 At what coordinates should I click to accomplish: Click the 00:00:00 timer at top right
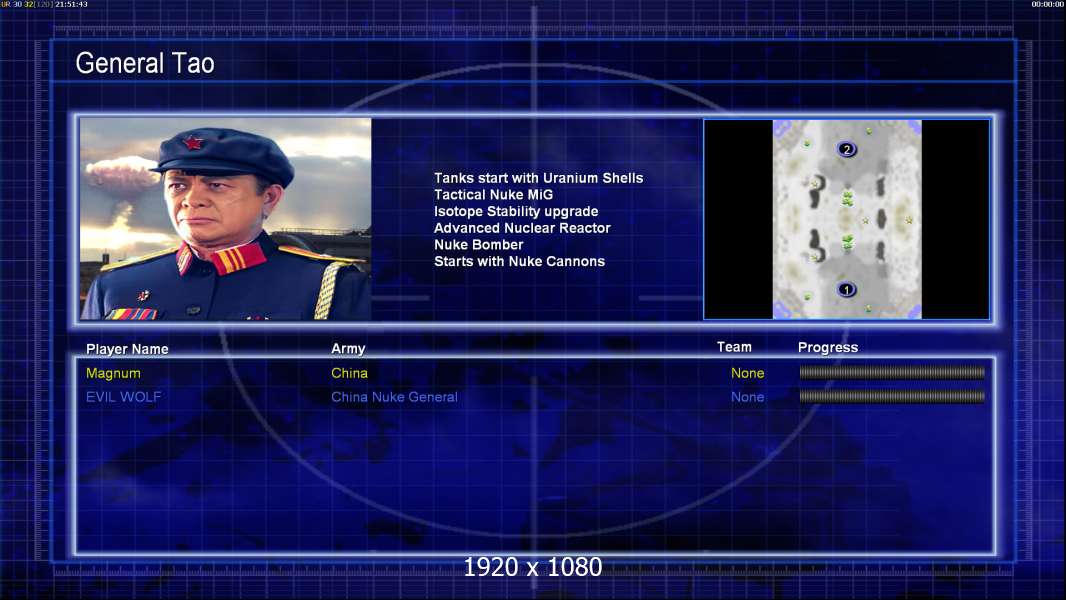[x=1048, y=4]
